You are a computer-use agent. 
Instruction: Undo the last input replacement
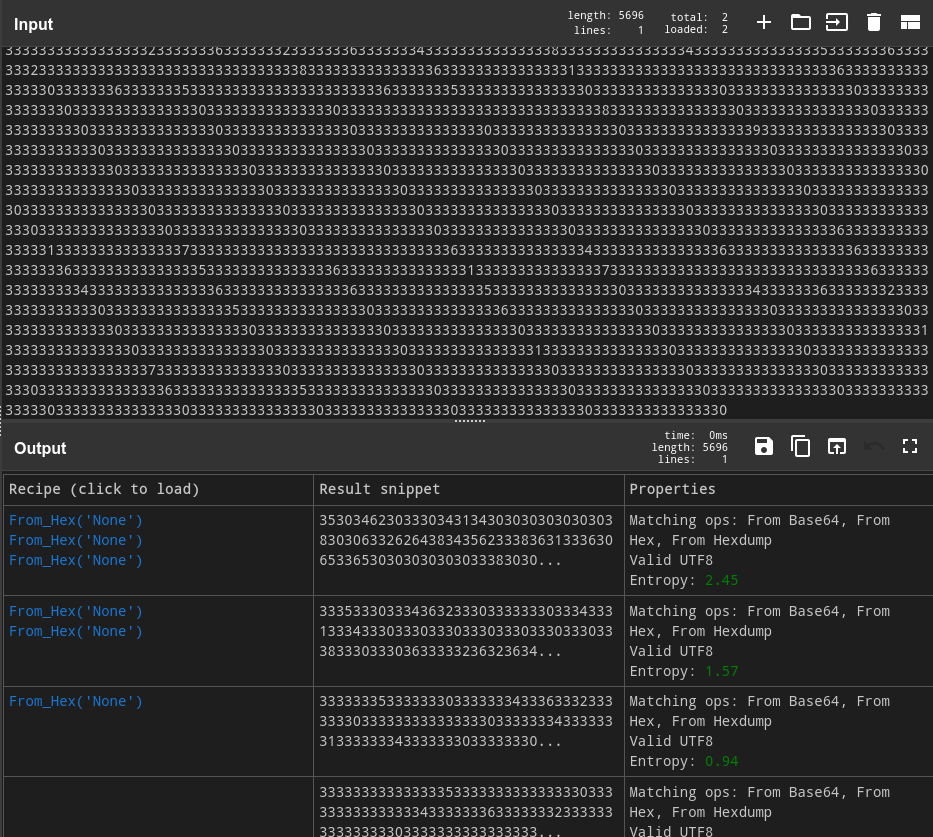click(873, 446)
